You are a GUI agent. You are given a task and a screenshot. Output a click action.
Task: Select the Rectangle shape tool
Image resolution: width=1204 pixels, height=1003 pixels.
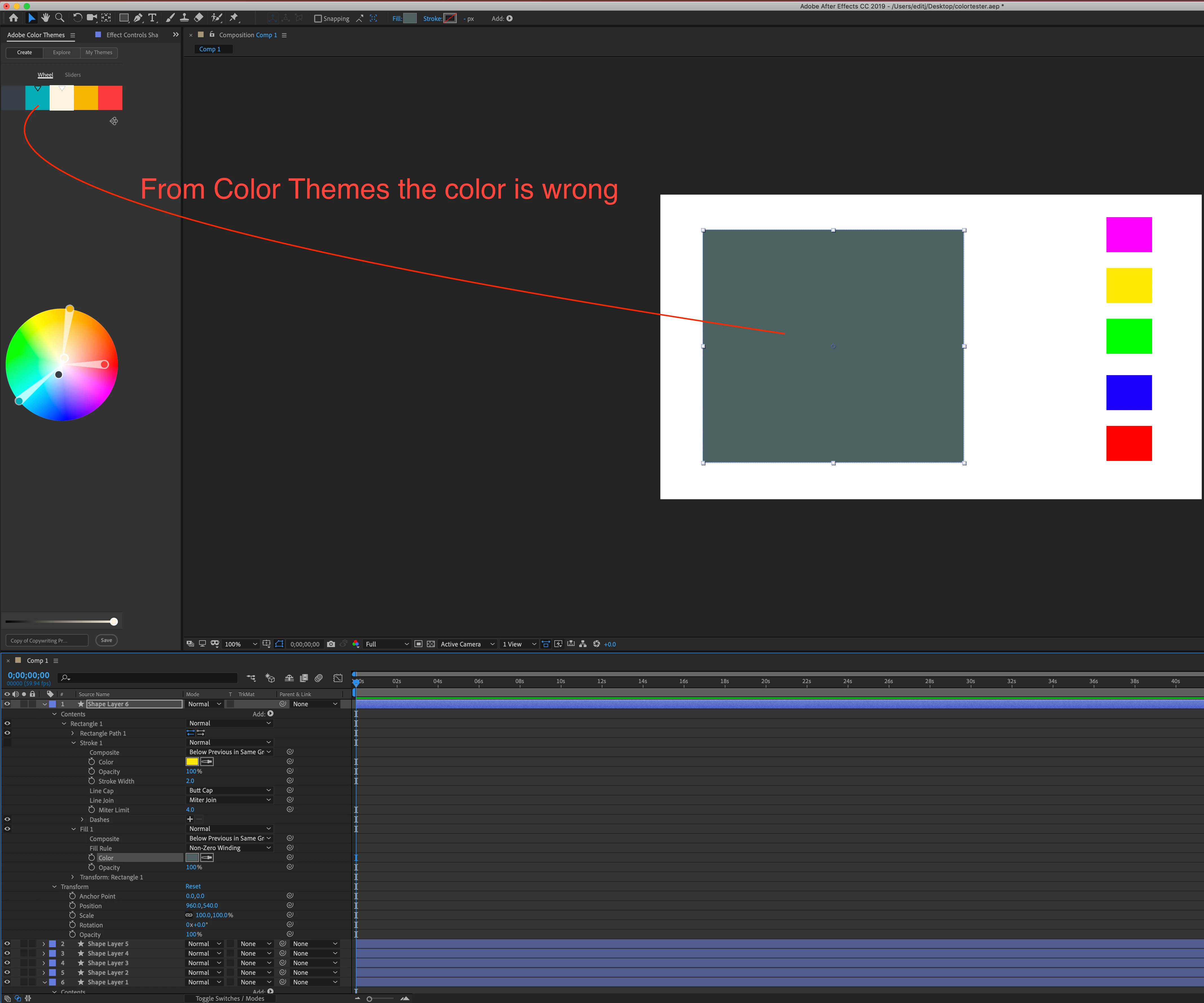click(x=123, y=18)
